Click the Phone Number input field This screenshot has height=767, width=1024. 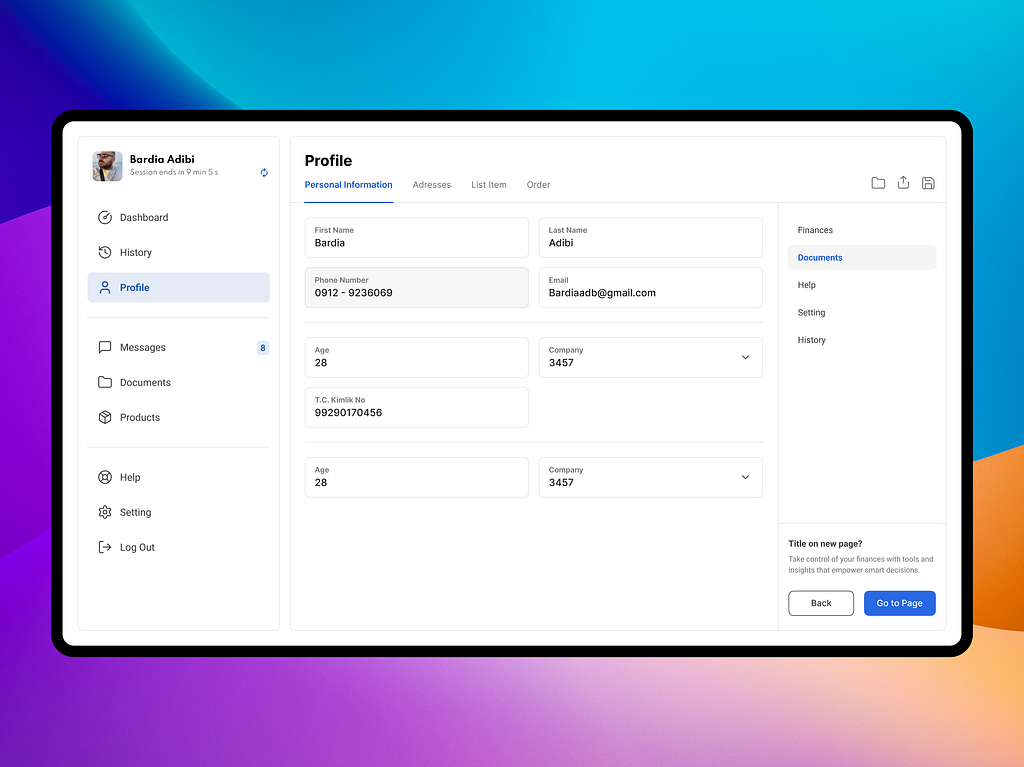[417, 287]
